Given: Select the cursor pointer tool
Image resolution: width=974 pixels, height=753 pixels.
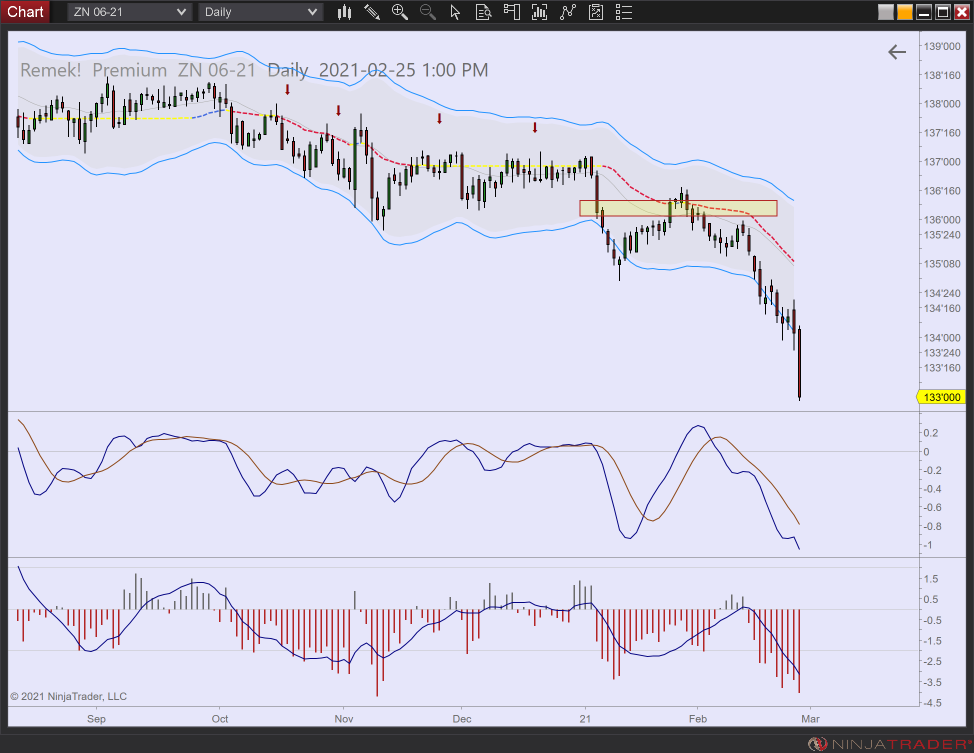Looking at the screenshot, I should point(455,12).
